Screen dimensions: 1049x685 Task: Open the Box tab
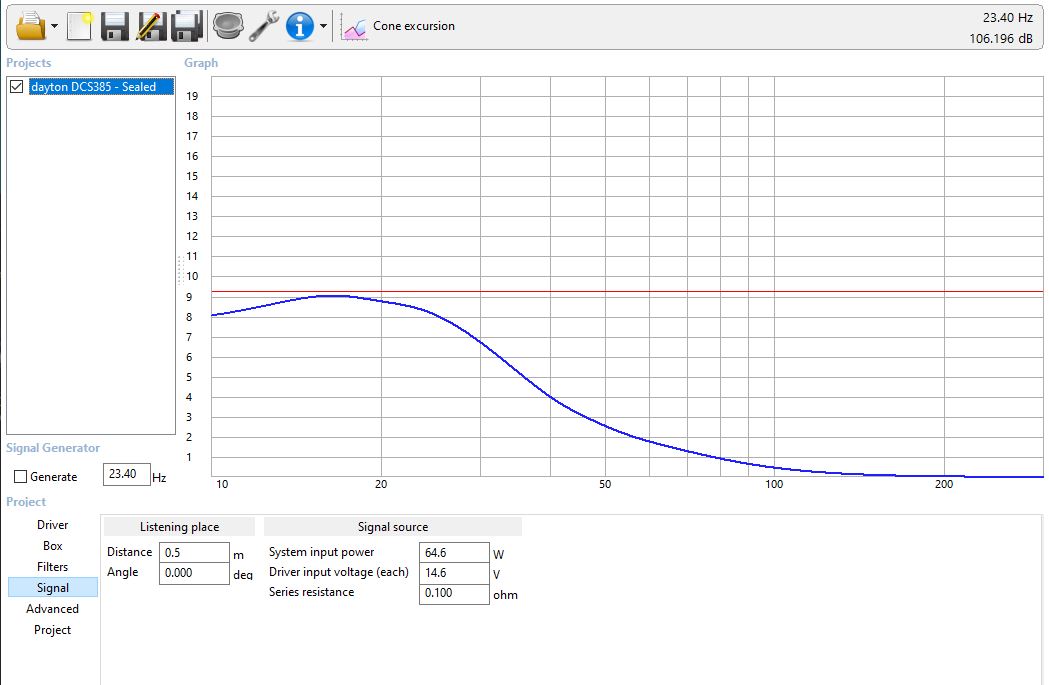click(x=52, y=546)
